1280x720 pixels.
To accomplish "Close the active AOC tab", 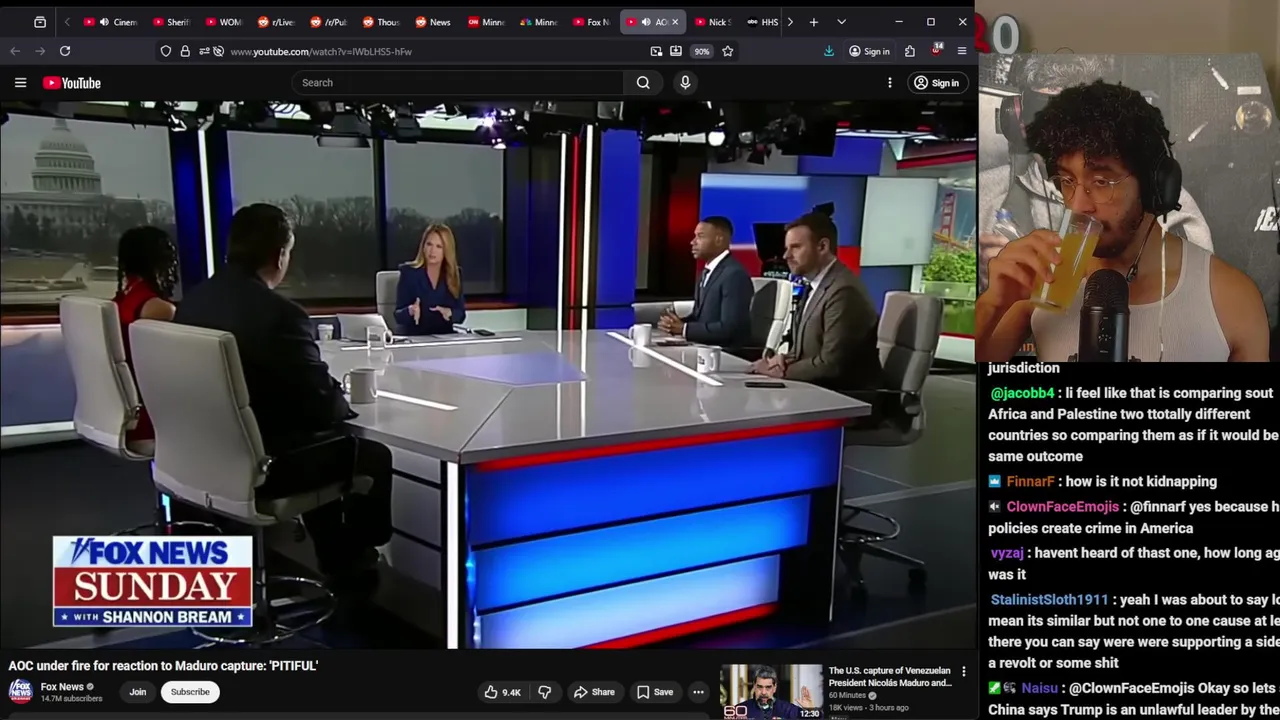I will 675,22.
